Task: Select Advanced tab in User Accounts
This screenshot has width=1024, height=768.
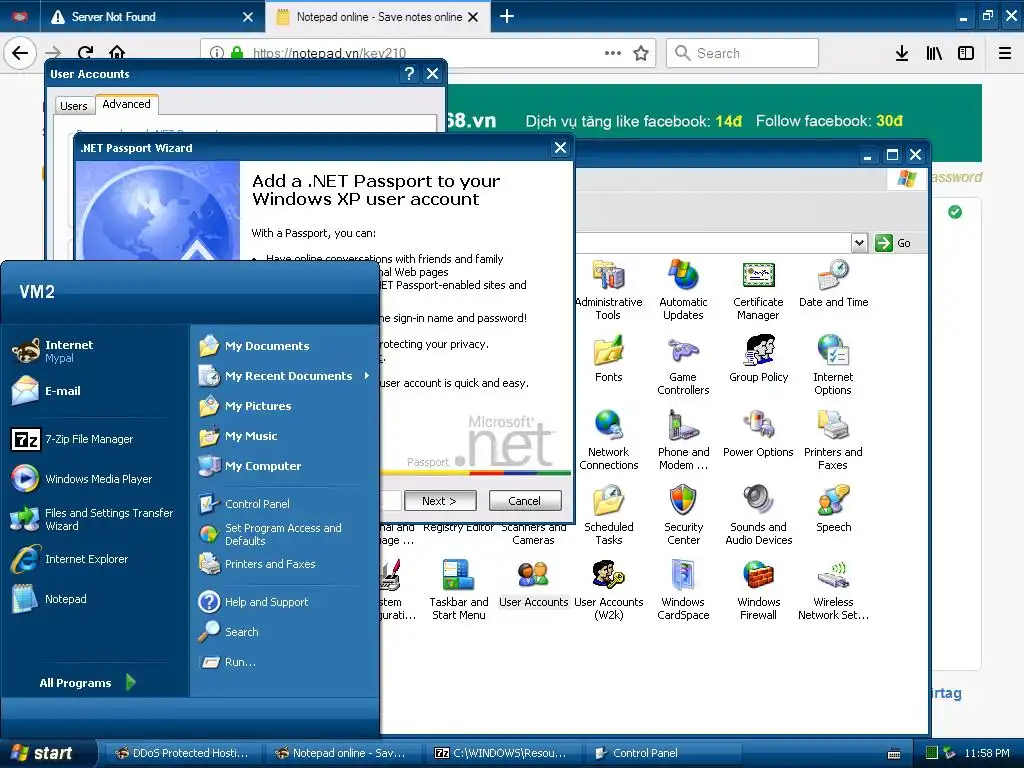Action: click(126, 104)
